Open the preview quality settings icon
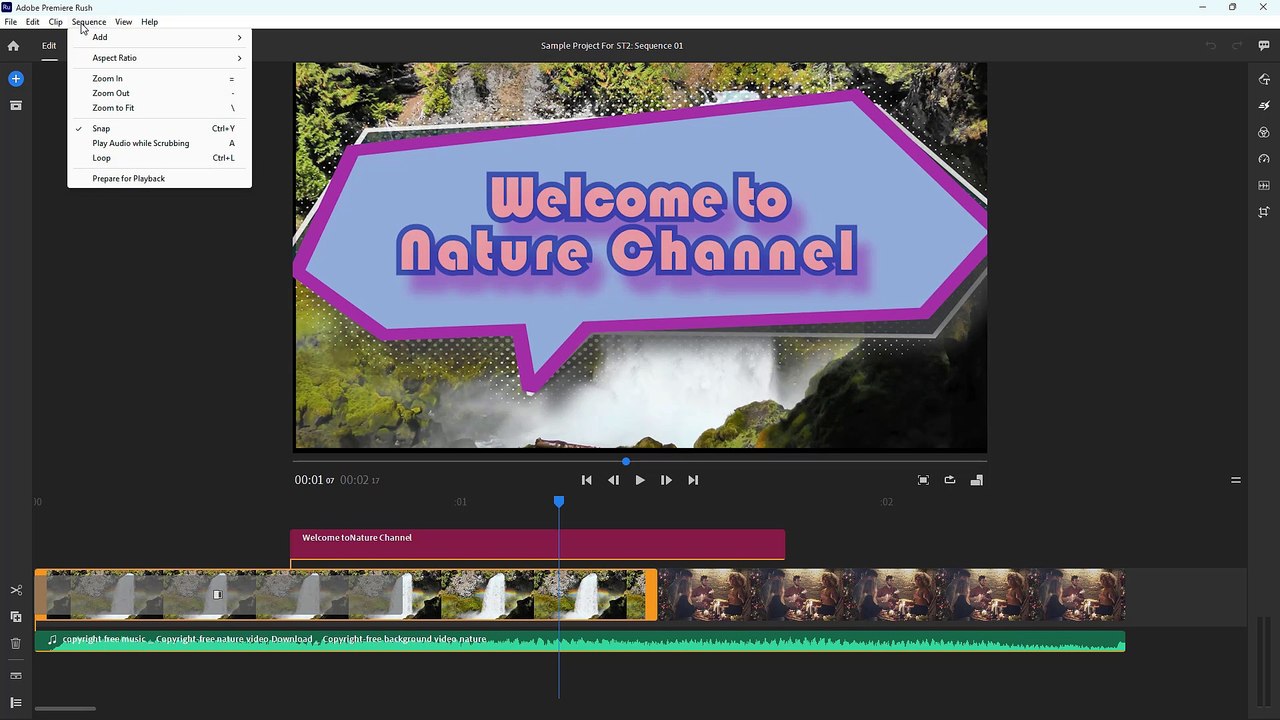1280x720 pixels. [x=977, y=480]
